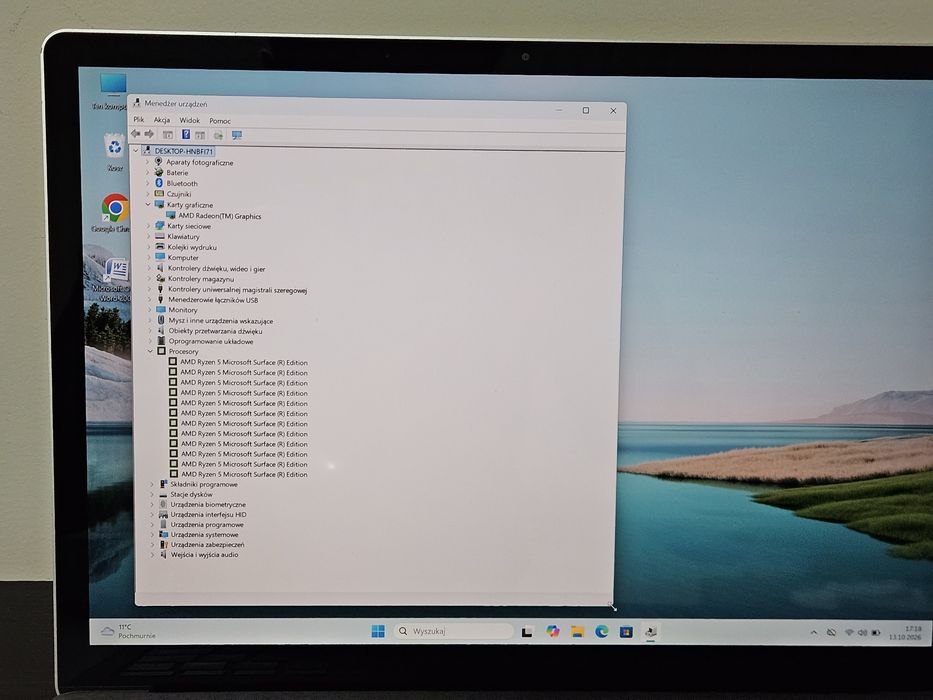This screenshot has width=933, height=700.
Task: Open File Explorer from the taskbar
Action: [577, 632]
